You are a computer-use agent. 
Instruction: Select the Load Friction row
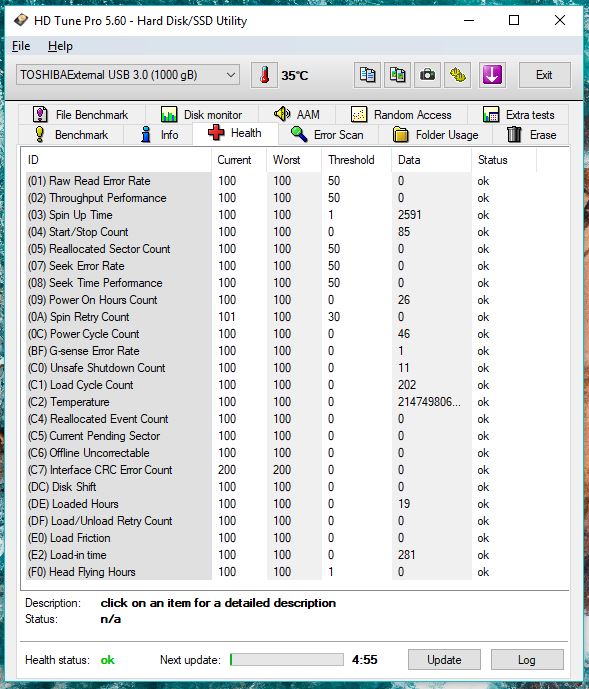(x=281, y=538)
